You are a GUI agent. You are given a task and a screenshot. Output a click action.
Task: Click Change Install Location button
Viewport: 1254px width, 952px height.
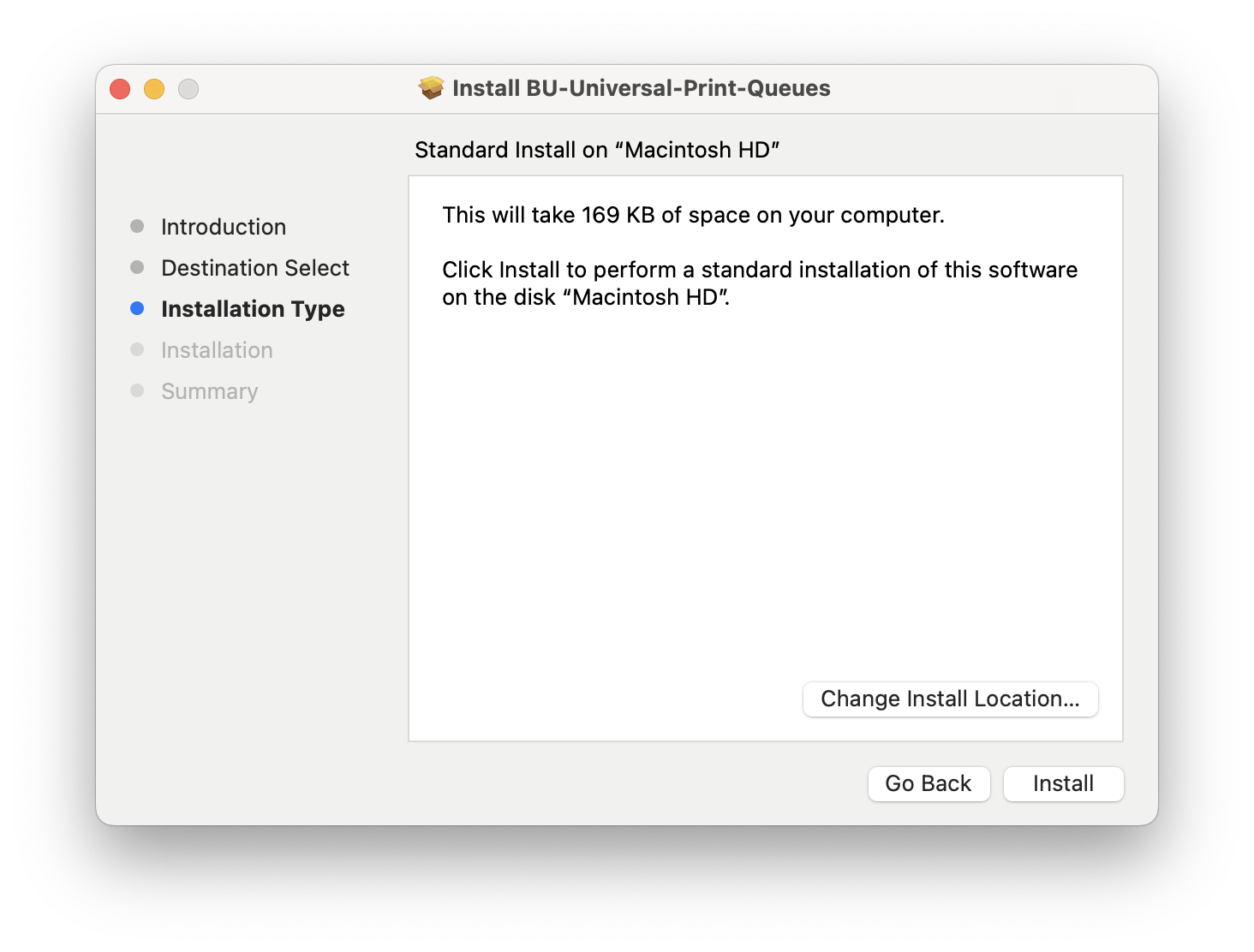[950, 699]
